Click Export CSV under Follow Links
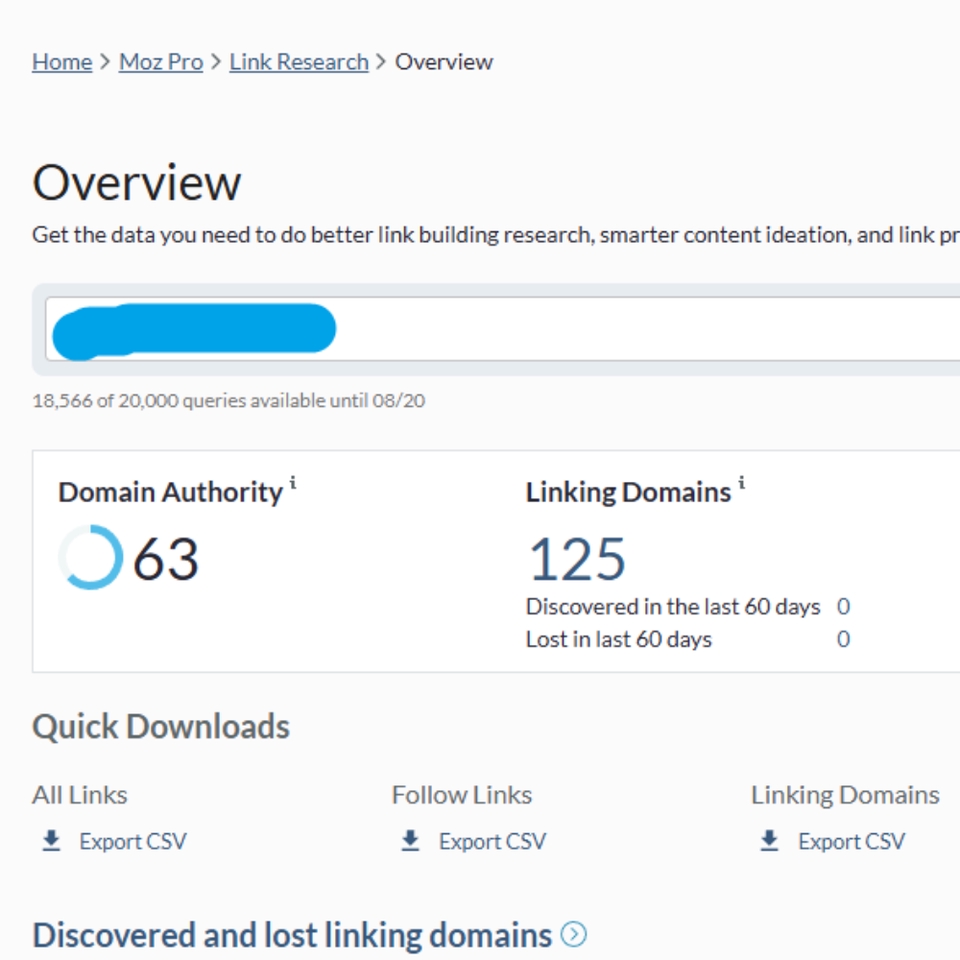 point(492,841)
